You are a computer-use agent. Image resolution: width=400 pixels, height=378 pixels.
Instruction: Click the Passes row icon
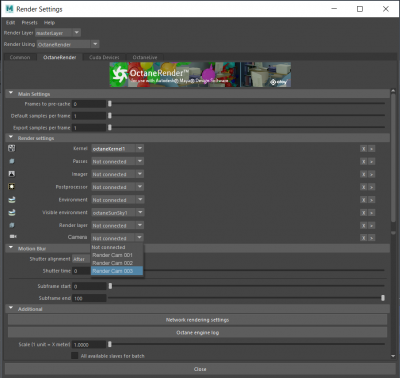tap(12, 161)
